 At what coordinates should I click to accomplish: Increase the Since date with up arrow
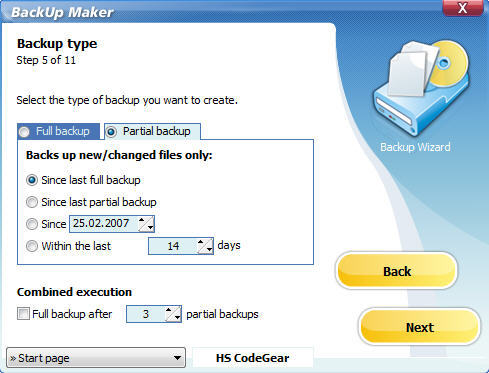click(142, 220)
